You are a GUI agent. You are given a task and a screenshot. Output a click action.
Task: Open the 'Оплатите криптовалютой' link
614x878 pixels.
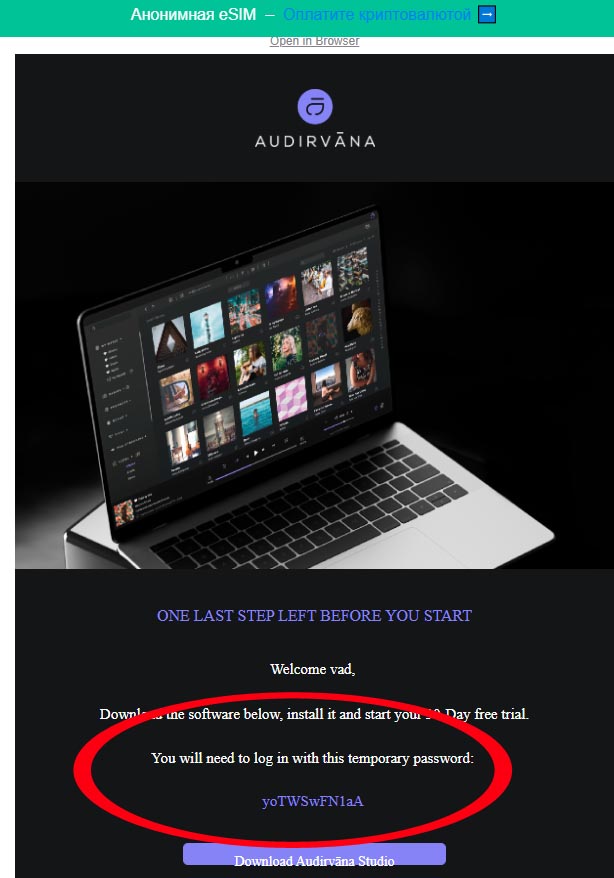tap(377, 15)
